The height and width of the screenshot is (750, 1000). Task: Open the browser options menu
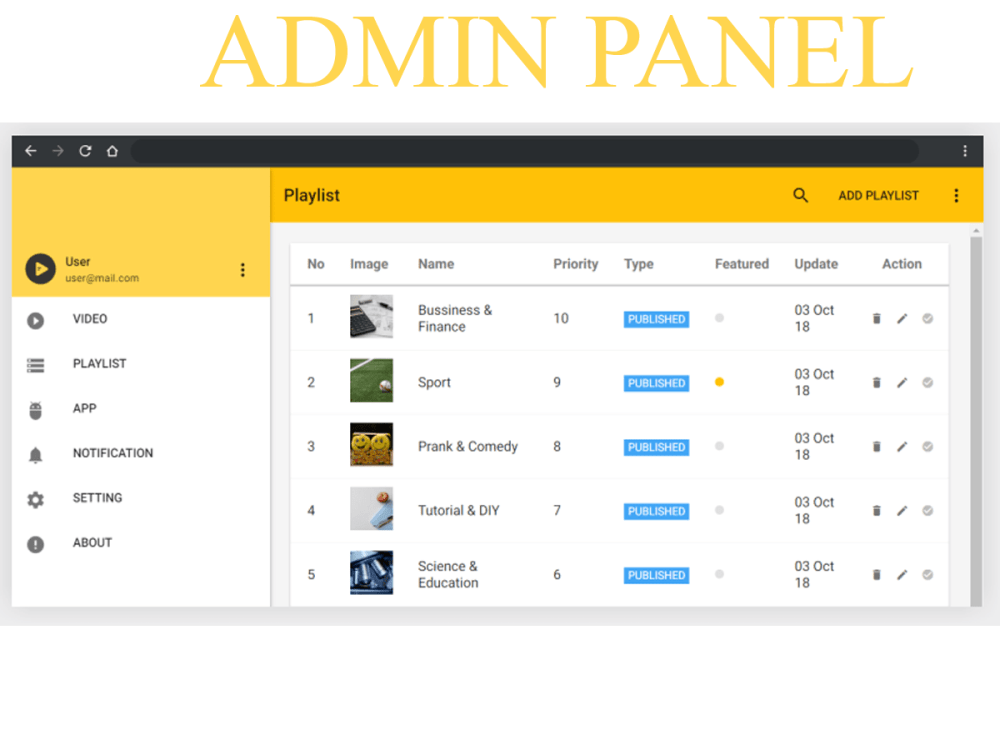click(x=963, y=150)
